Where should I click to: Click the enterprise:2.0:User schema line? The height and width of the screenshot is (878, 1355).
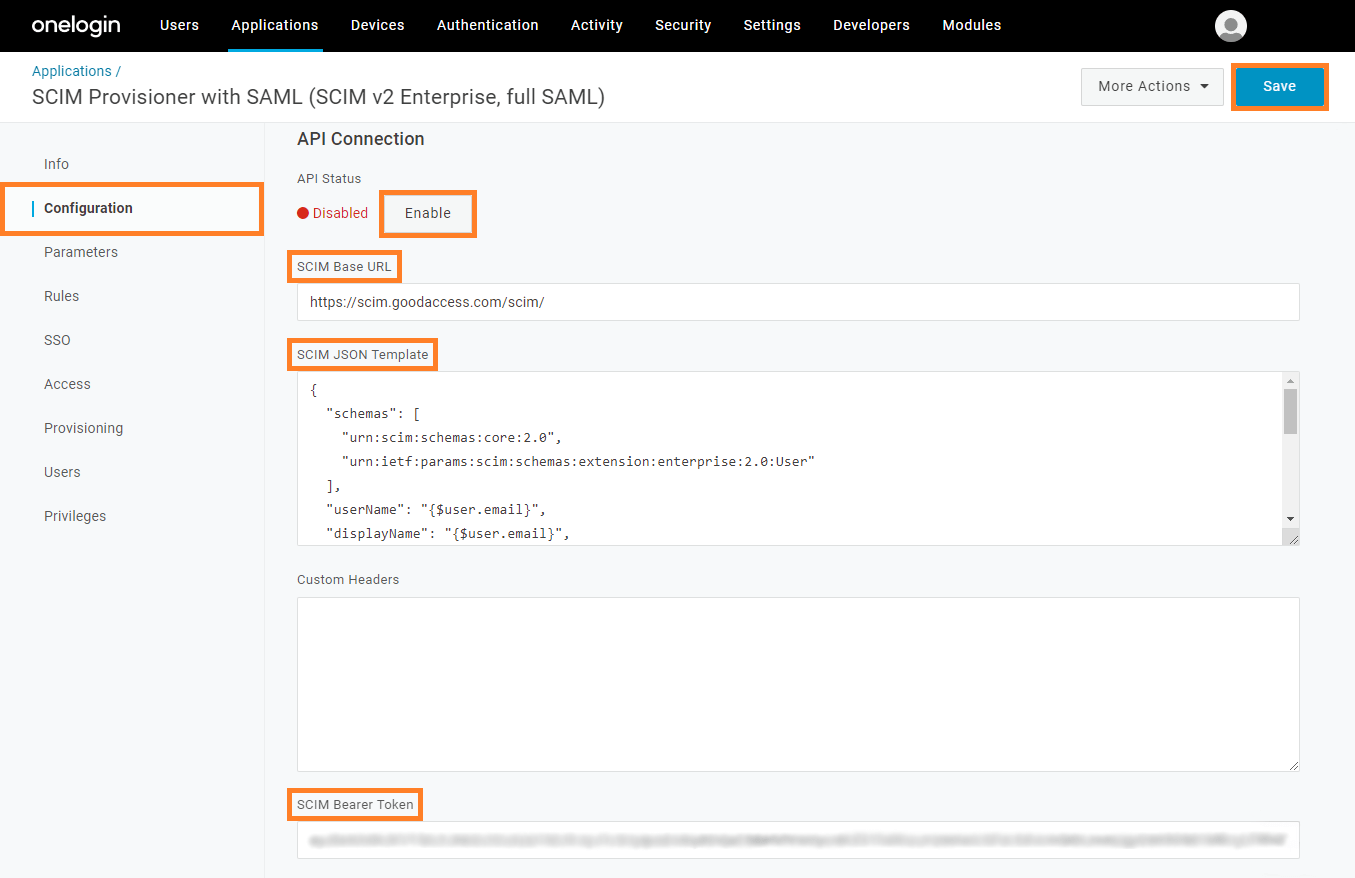pos(579,462)
